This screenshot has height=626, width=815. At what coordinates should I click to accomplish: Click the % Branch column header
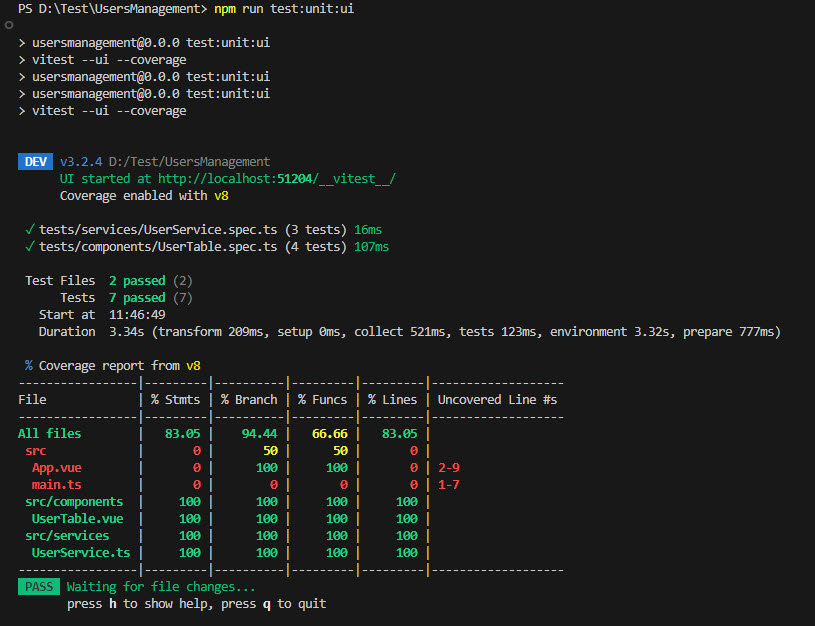pyautogui.click(x=249, y=400)
